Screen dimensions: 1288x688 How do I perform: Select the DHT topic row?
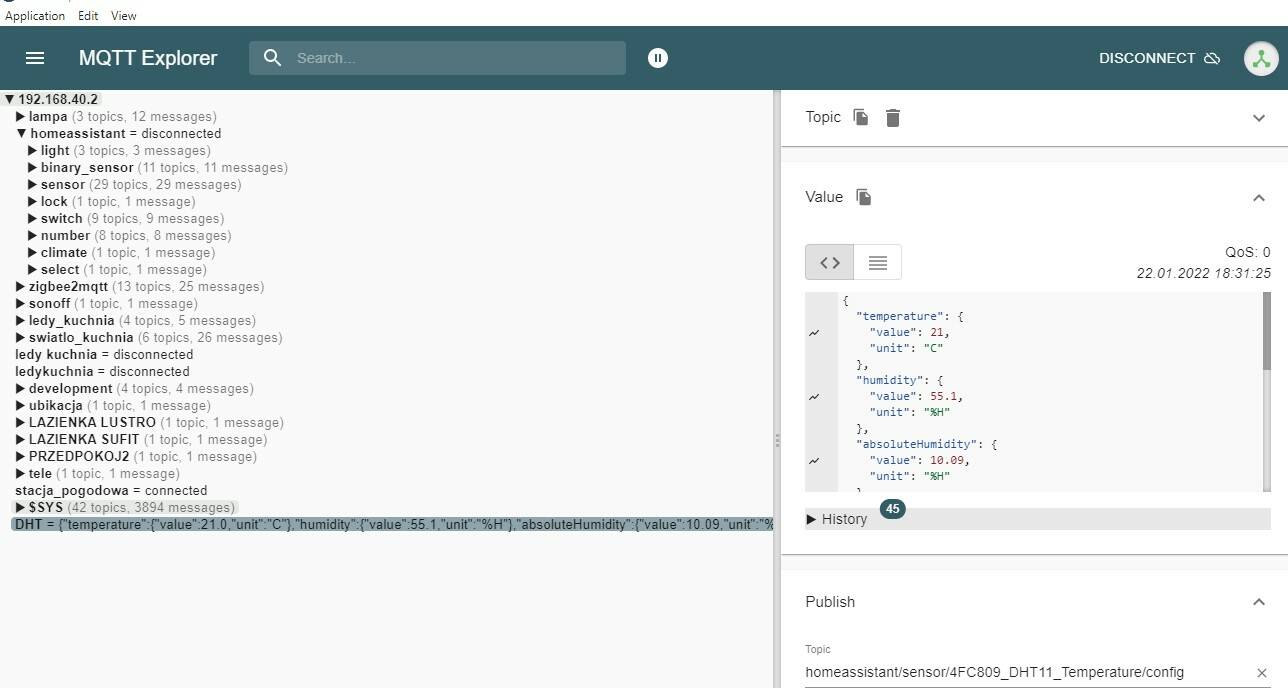point(392,524)
